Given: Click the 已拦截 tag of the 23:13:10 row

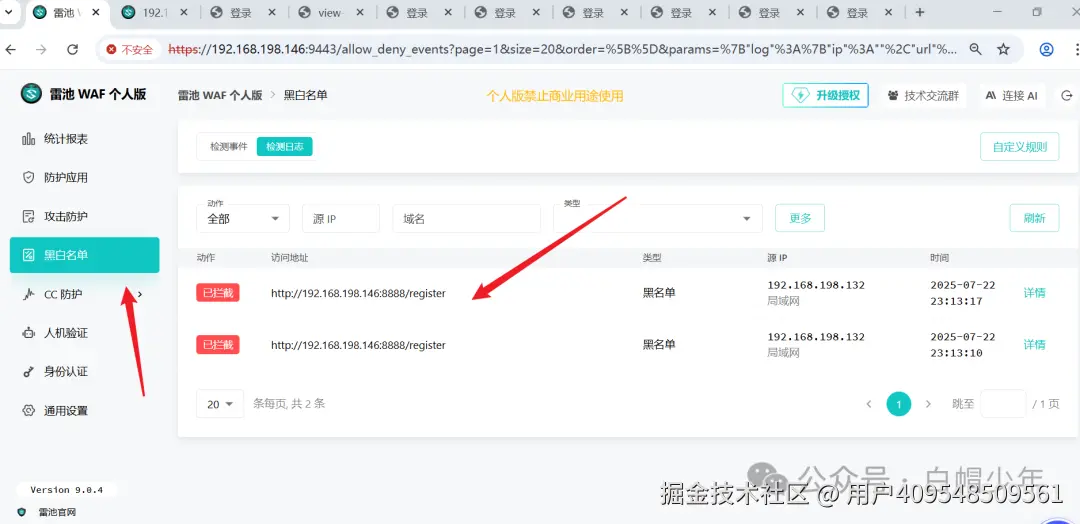Looking at the screenshot, I should pyautogui.click(x=218, y=344).
